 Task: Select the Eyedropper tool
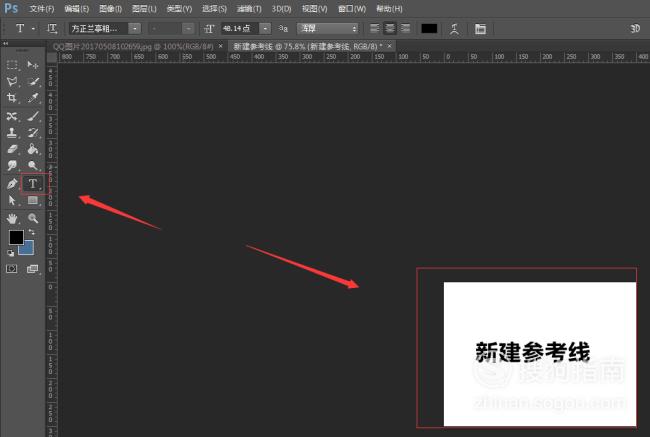[32, 98]
